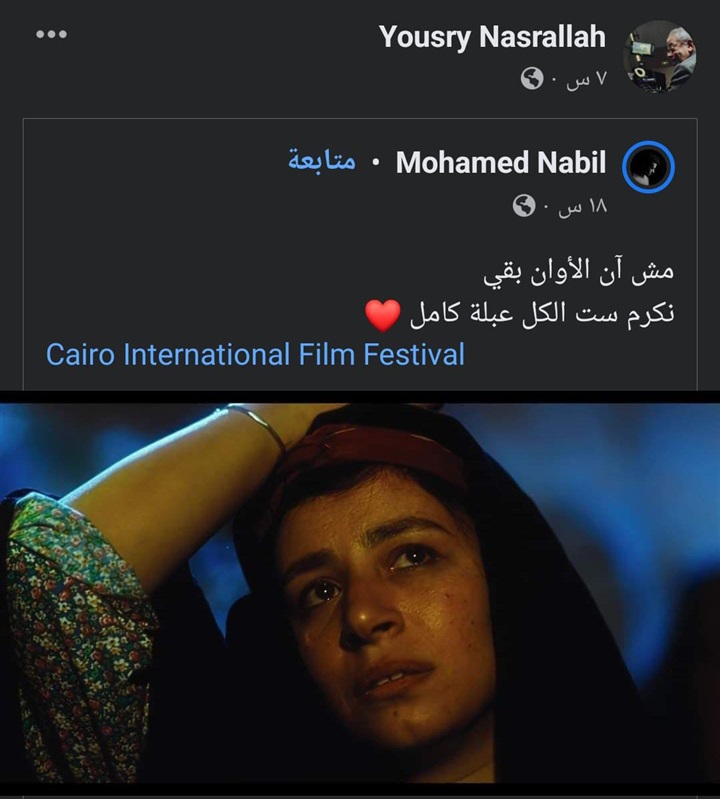Open Mohamed Nabil's story-ringed avatar

648,167
